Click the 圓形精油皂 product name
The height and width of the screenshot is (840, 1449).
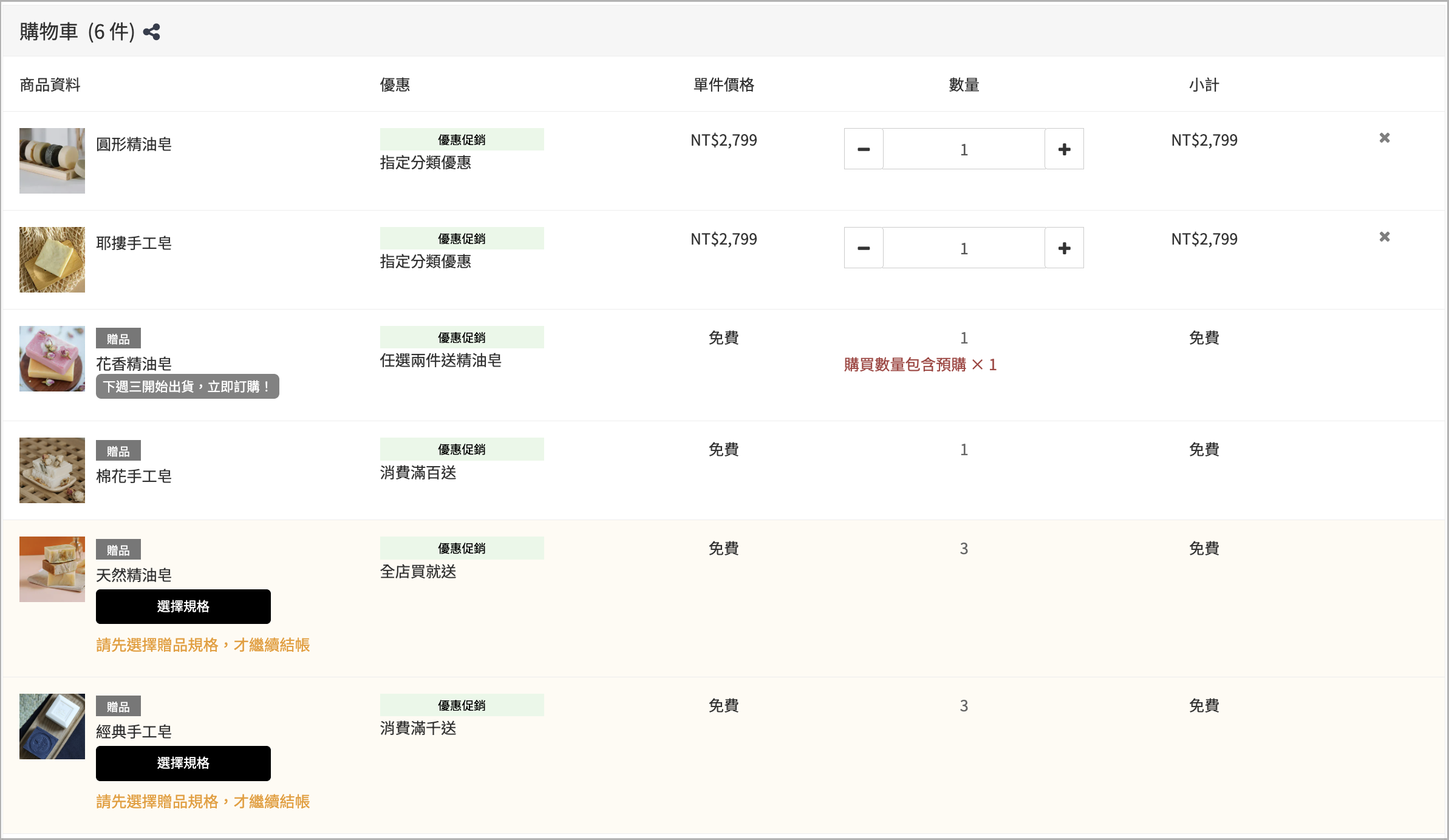tap(134, 144)
